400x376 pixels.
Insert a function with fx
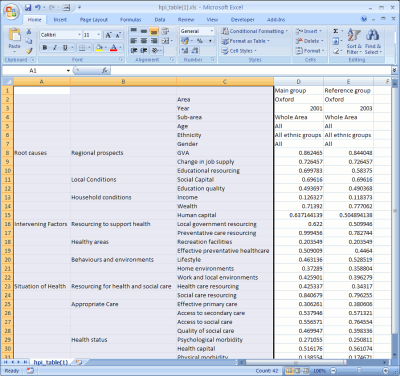coord(104,70)
